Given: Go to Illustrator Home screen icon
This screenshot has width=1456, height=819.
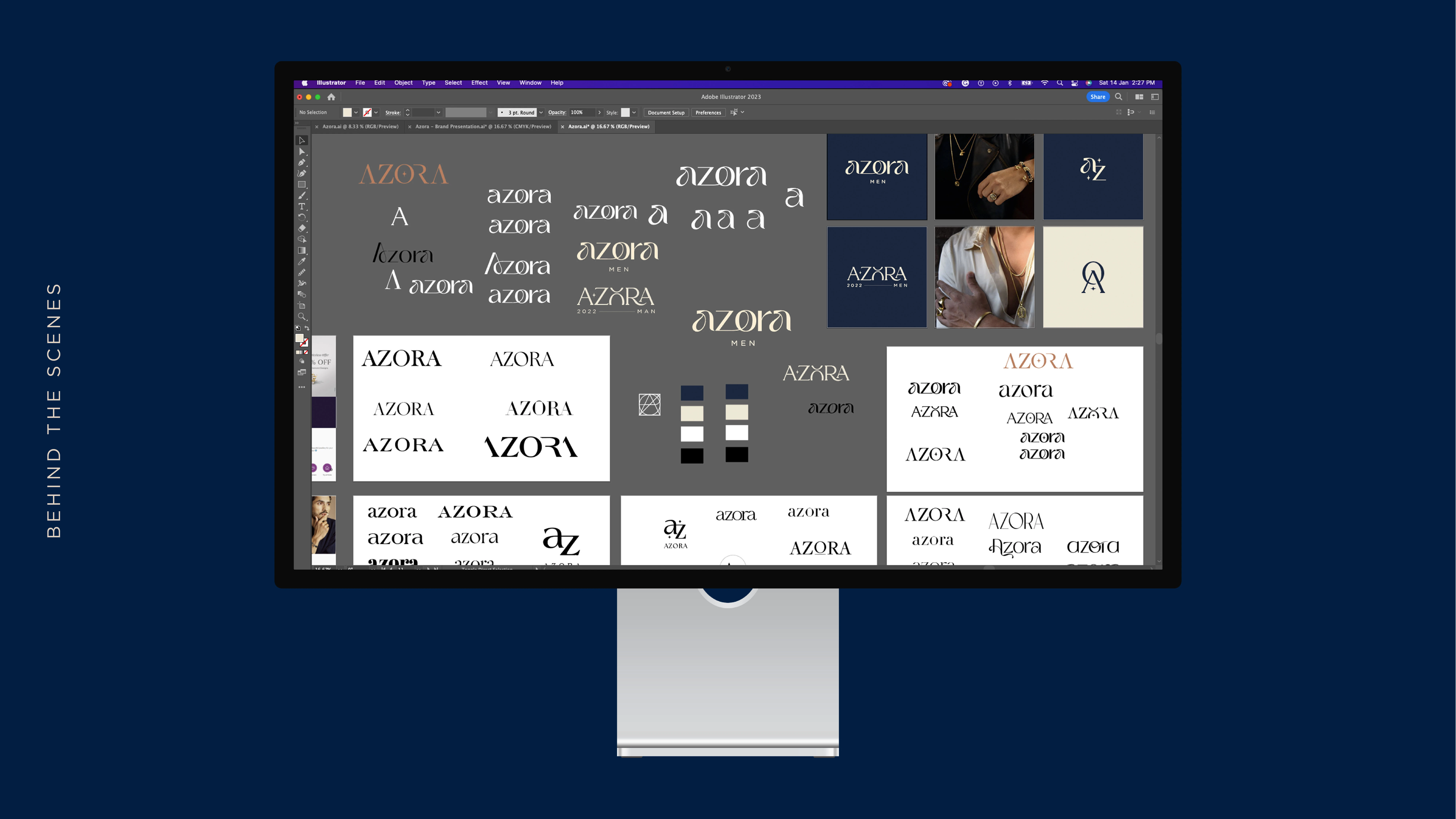Looking at the screenshot, I should tap(331, 97).
